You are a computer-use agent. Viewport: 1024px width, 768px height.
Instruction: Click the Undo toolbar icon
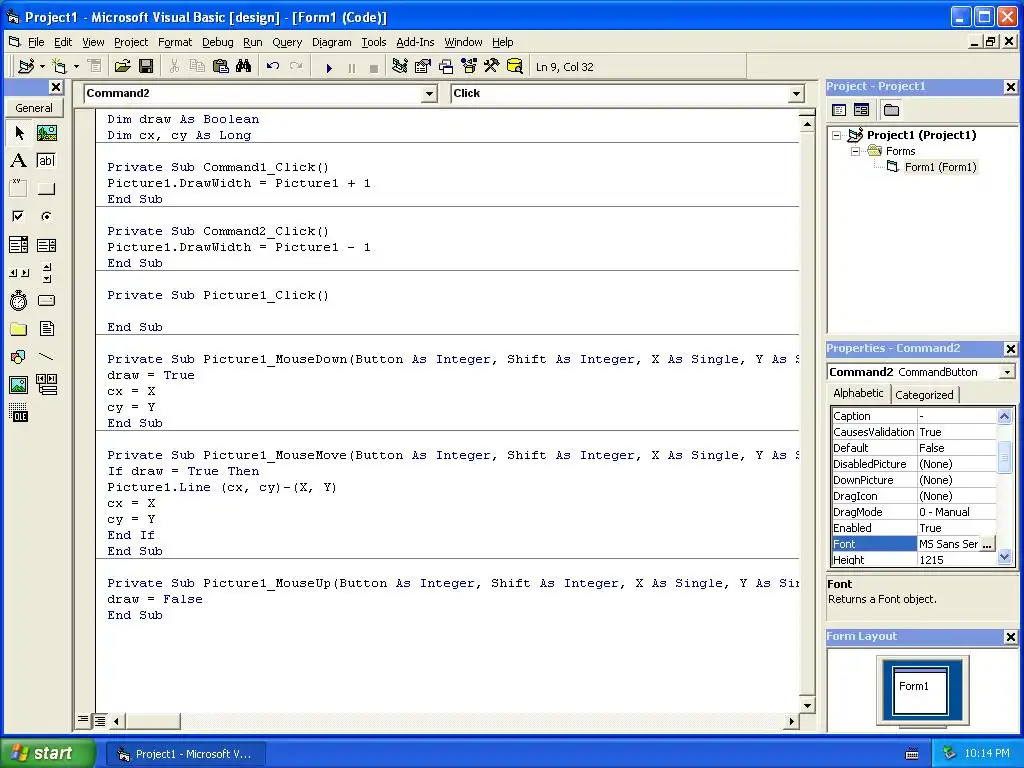tap(273, 67)
